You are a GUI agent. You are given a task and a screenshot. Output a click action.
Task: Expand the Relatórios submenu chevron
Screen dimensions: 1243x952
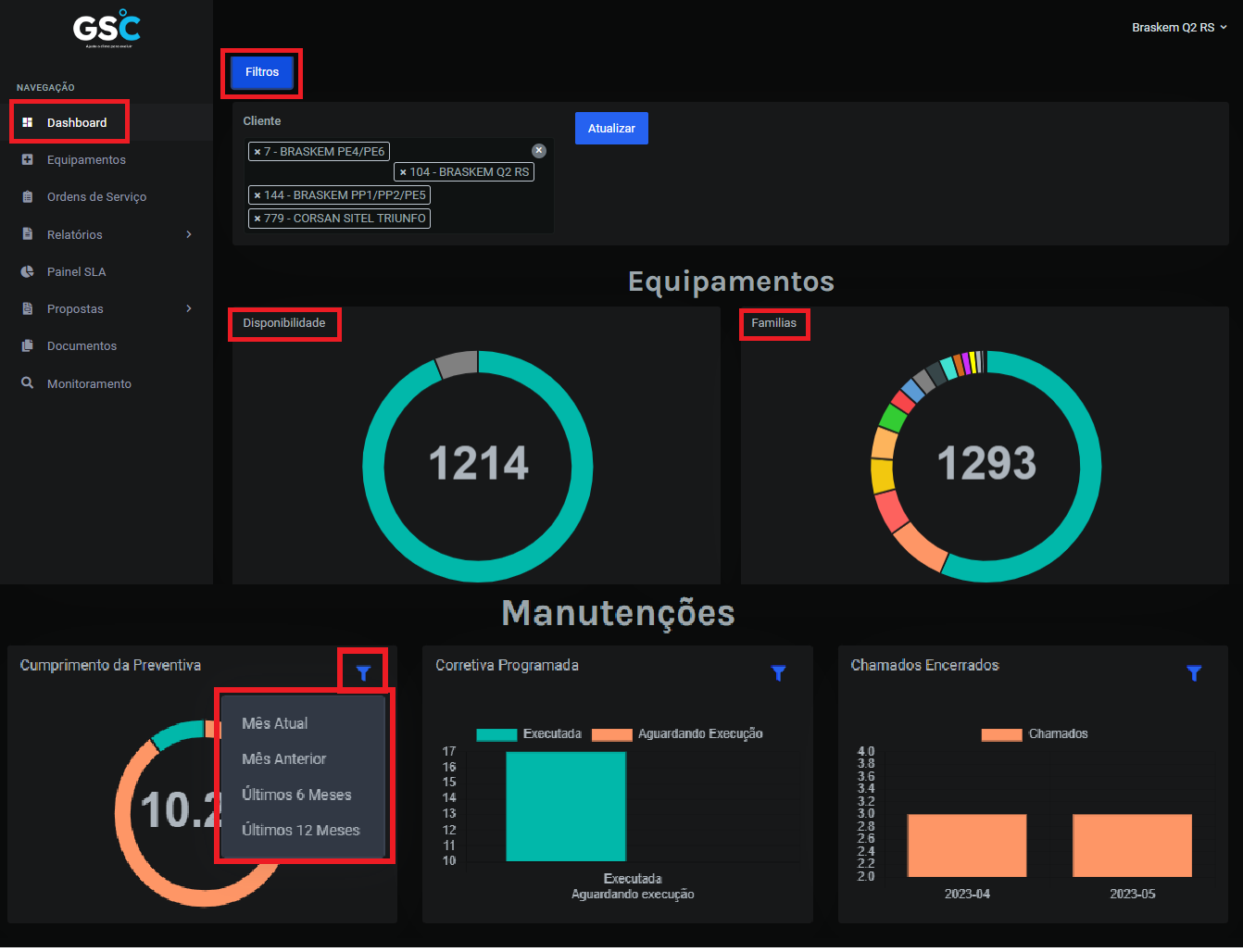point(189,234)
